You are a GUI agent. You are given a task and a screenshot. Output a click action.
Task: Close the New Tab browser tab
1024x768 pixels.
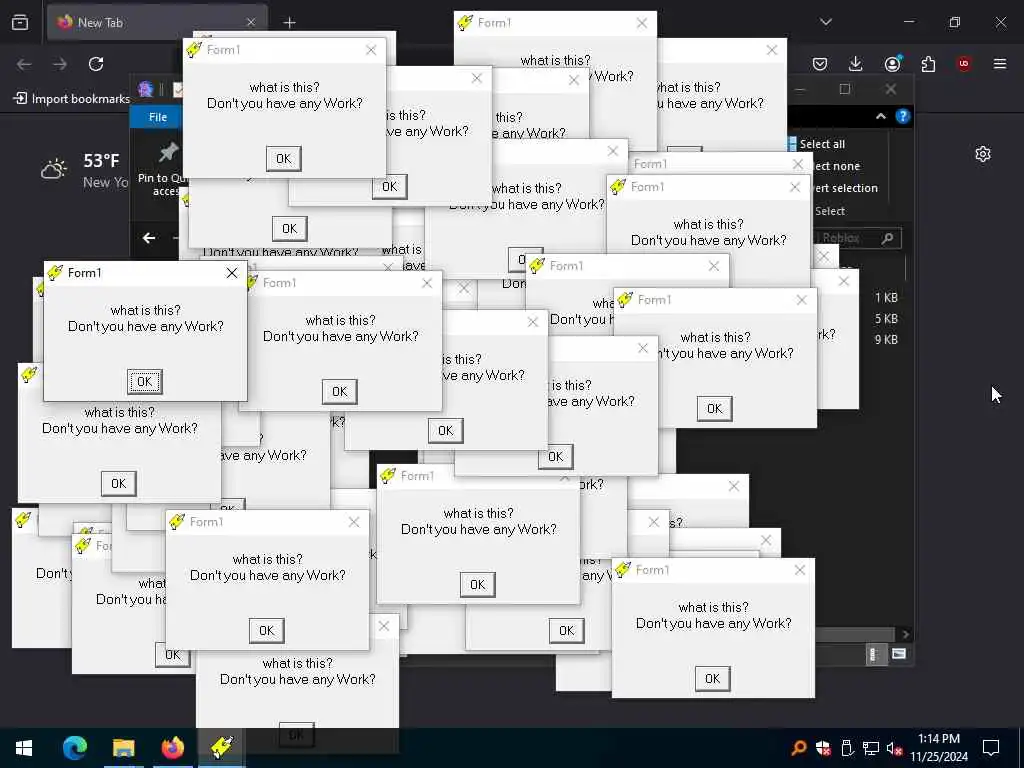(x=251, y=22)
